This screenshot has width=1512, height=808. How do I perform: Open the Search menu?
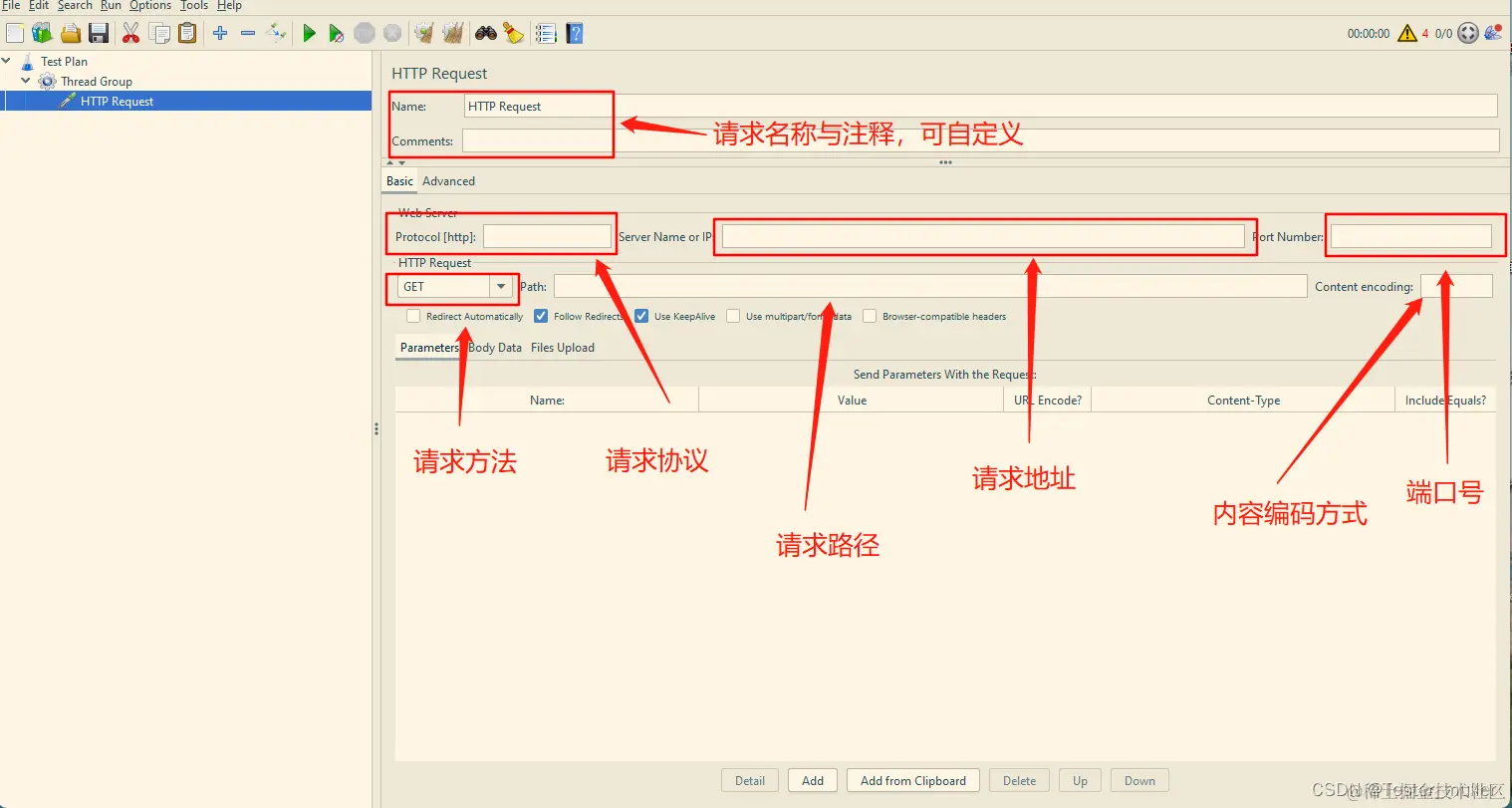[x=75, y=5]
